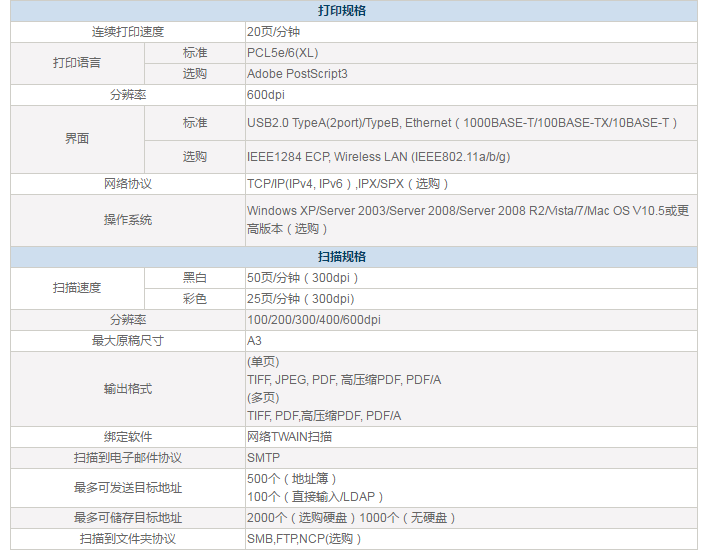Screen dimensions: 706x550
Task: Click 100个（直接输入/LDAP） line
Action: [x=315, y=497]
